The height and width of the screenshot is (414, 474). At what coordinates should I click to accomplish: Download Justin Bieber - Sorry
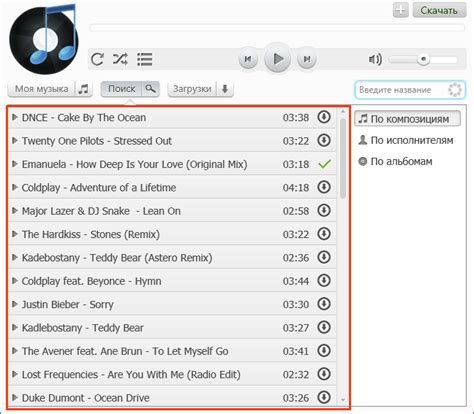point(324,304)
